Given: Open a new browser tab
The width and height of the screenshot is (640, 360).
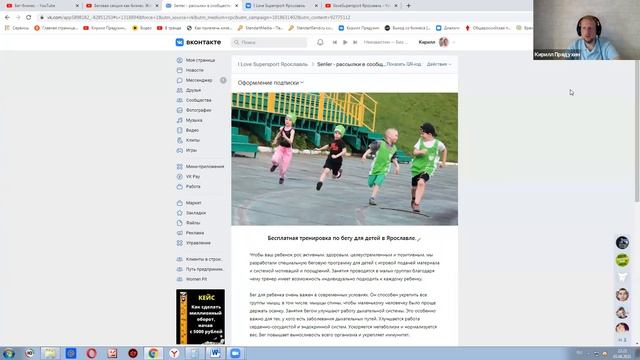Looking at the screenshot, I should point(408,6).
